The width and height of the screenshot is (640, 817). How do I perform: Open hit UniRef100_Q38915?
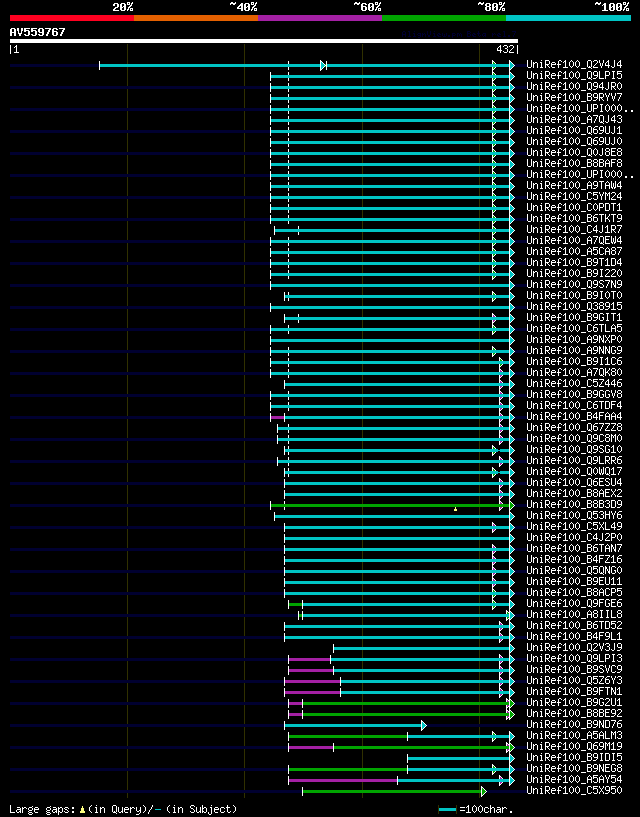point(574,306)
